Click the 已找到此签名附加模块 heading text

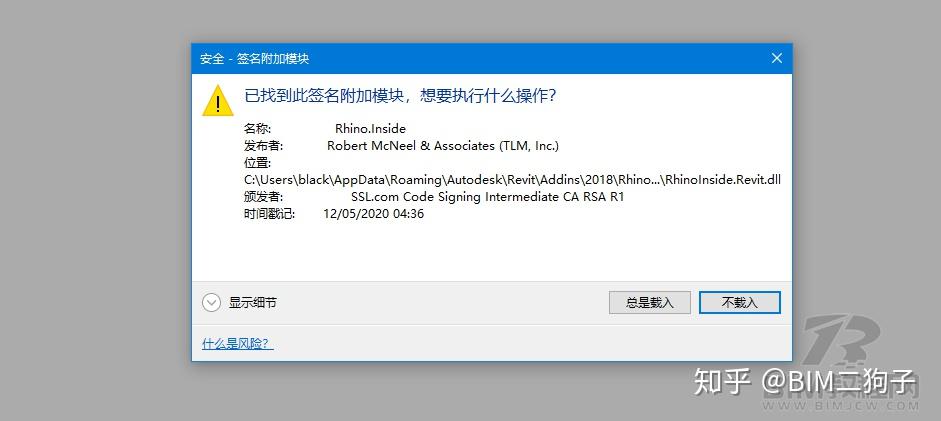(400, 96)
